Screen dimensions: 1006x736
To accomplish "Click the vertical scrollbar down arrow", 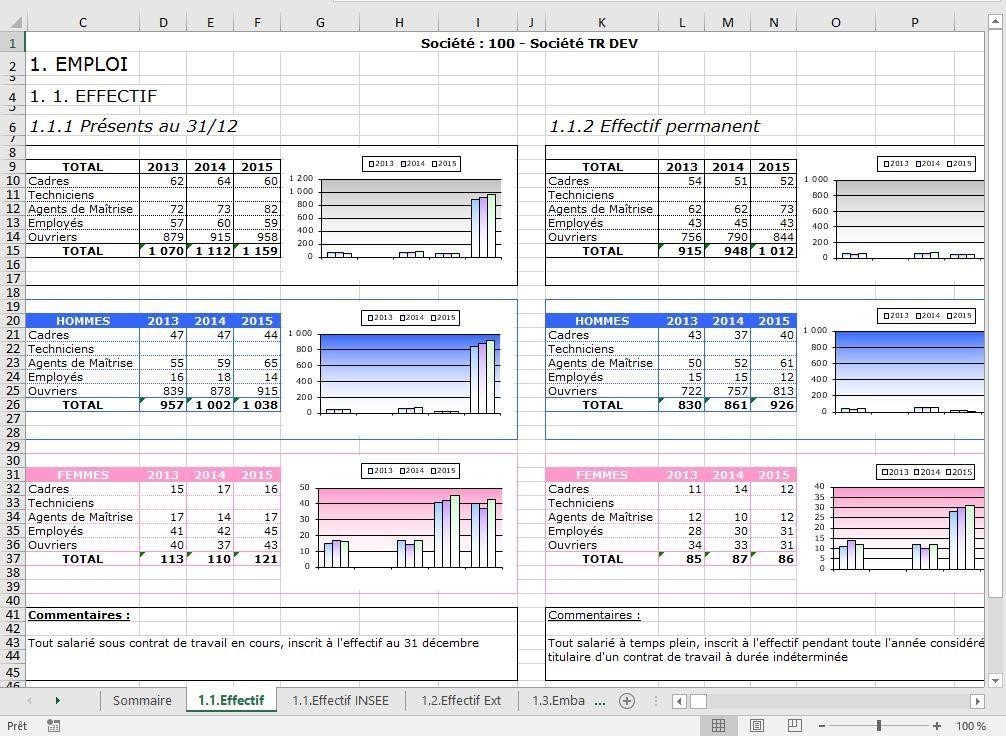I will click(x=995, y=680).
